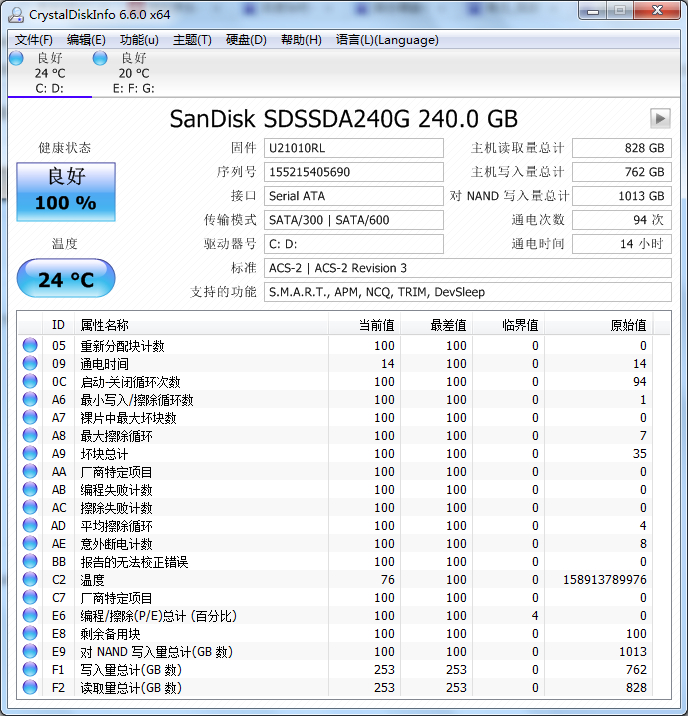Click the status orb of row E6
The width and height of the screenshot is (688, 716).
click(x=30, y=615)
